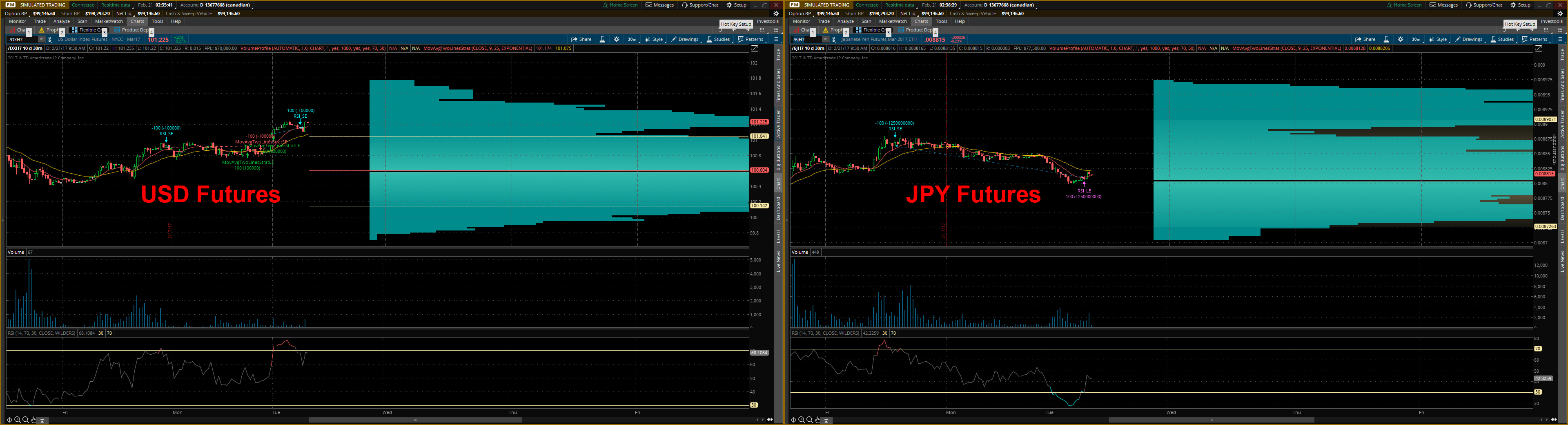This screenshot has width=1568, height=425.
Task: Click the Investools link in left window
Action: click(x=768, y=21)
